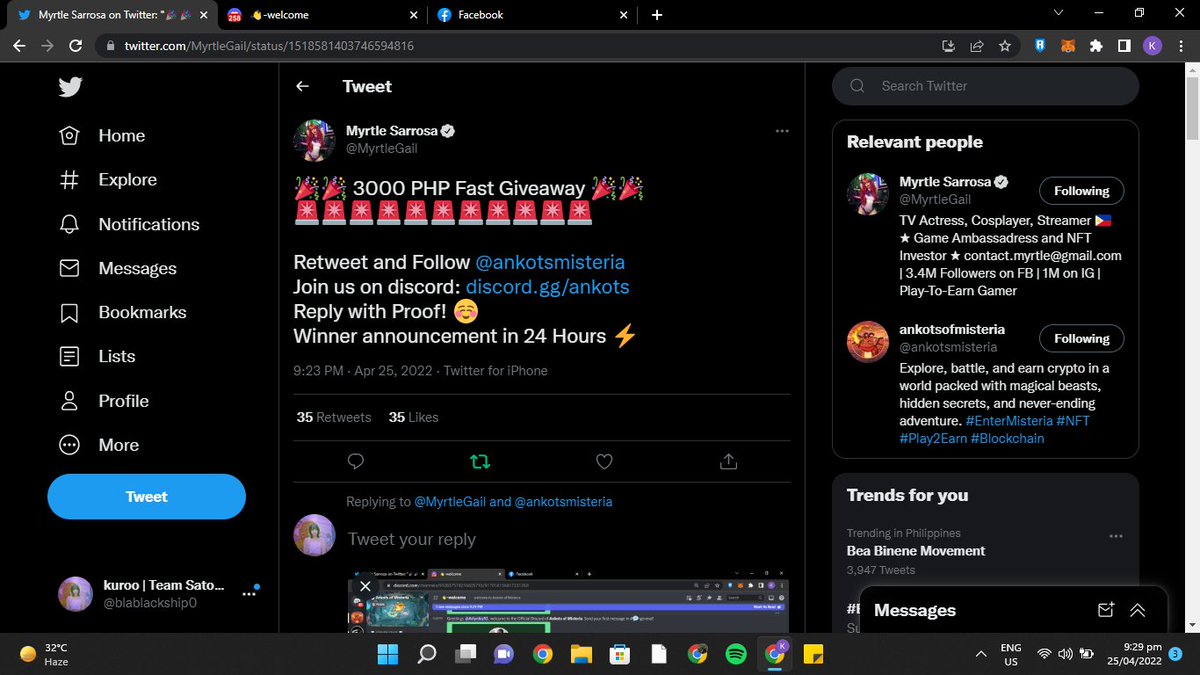Open Myrtle Sarrosa's tweet avatar
Viewport: 1200px width, 675px height.
point(314,139)
